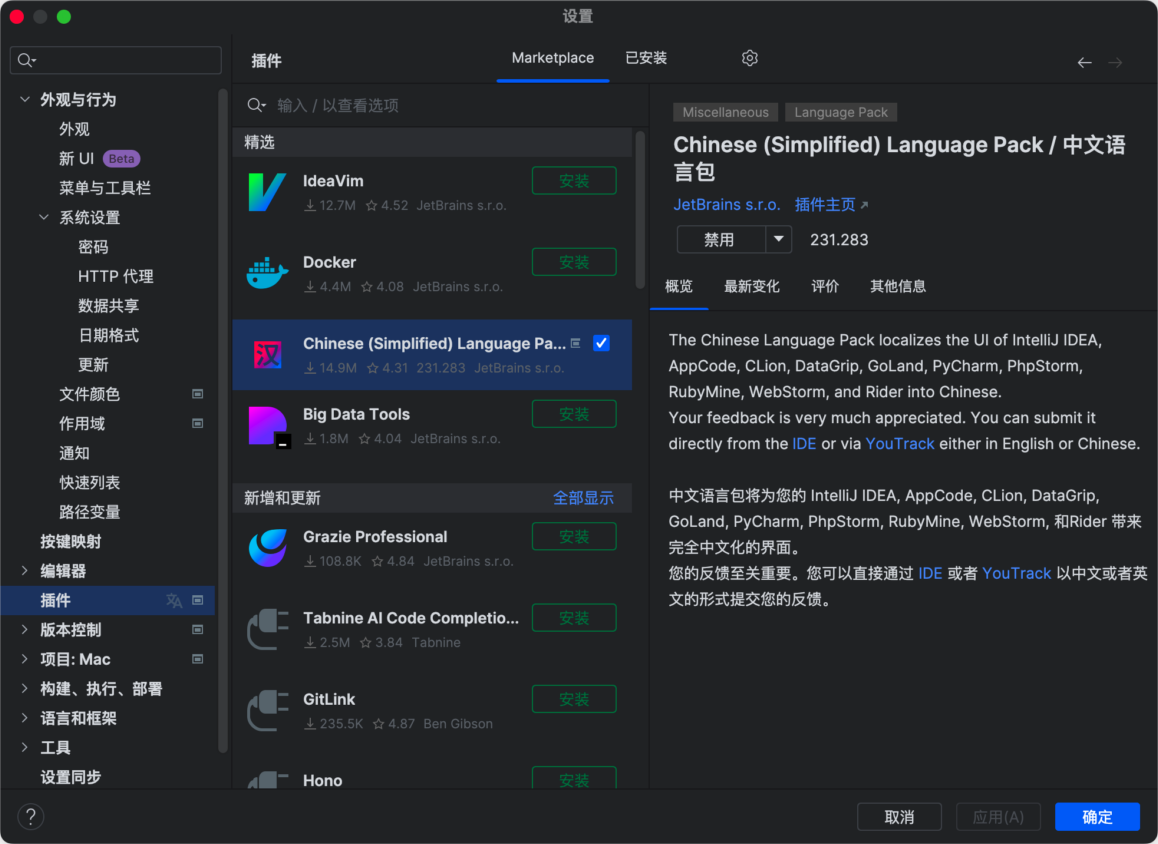This screenshot has height=844, width=1158.
Task: Click the settings search magnifier icon
Action: point(27,61)
